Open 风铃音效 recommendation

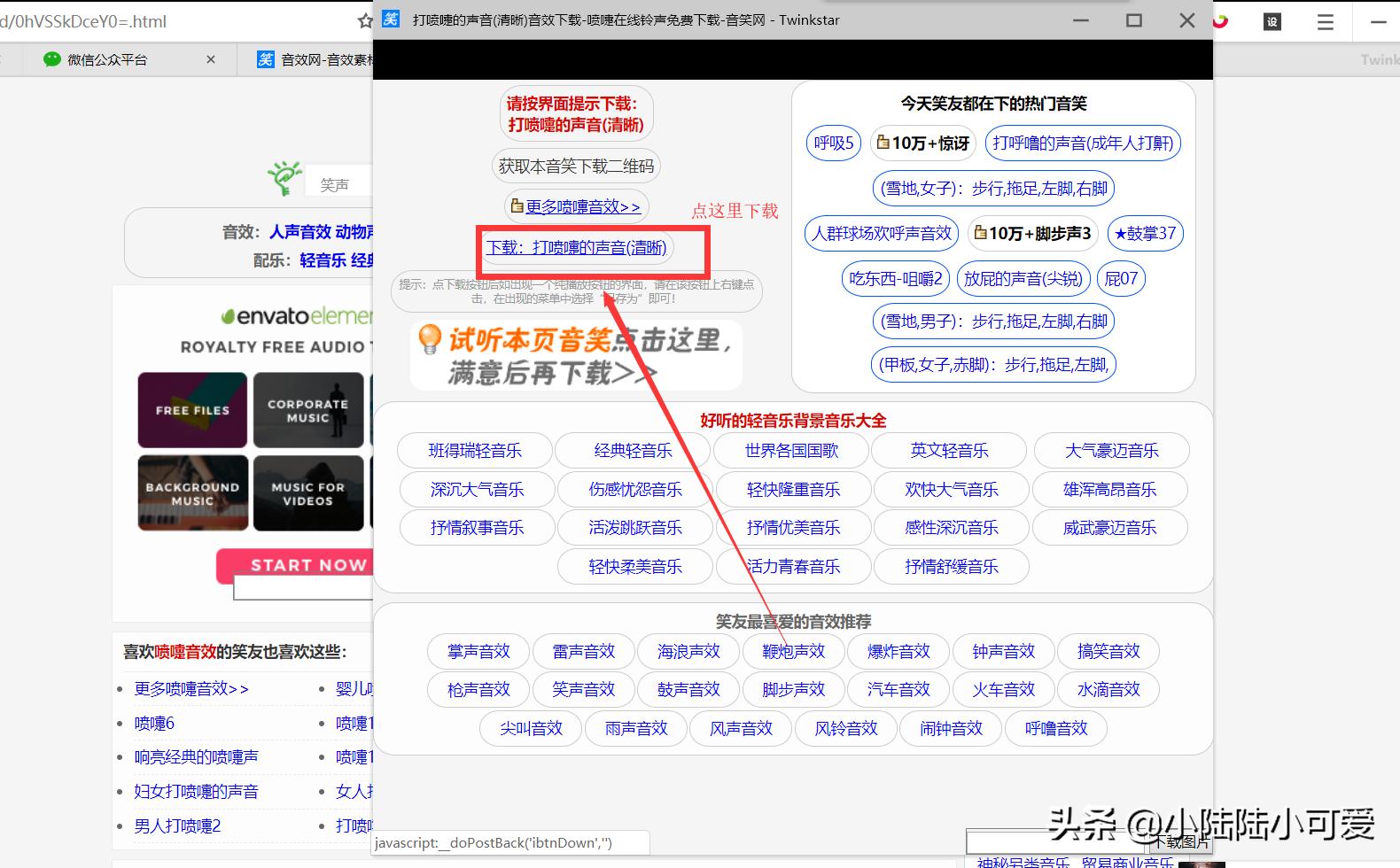click(846, 729)
